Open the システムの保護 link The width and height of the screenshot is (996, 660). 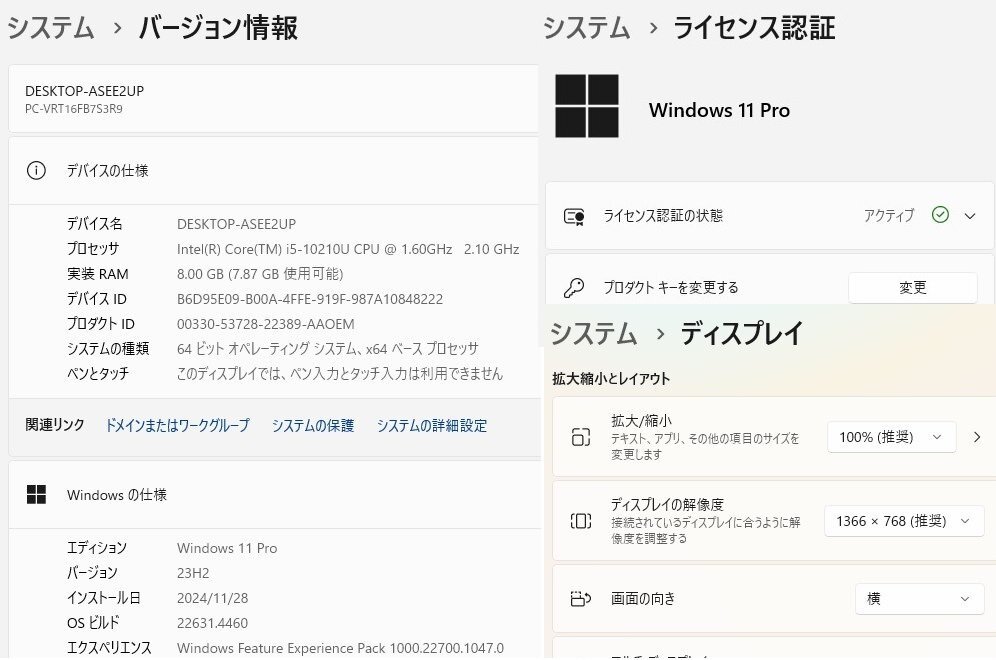point(313,425)
